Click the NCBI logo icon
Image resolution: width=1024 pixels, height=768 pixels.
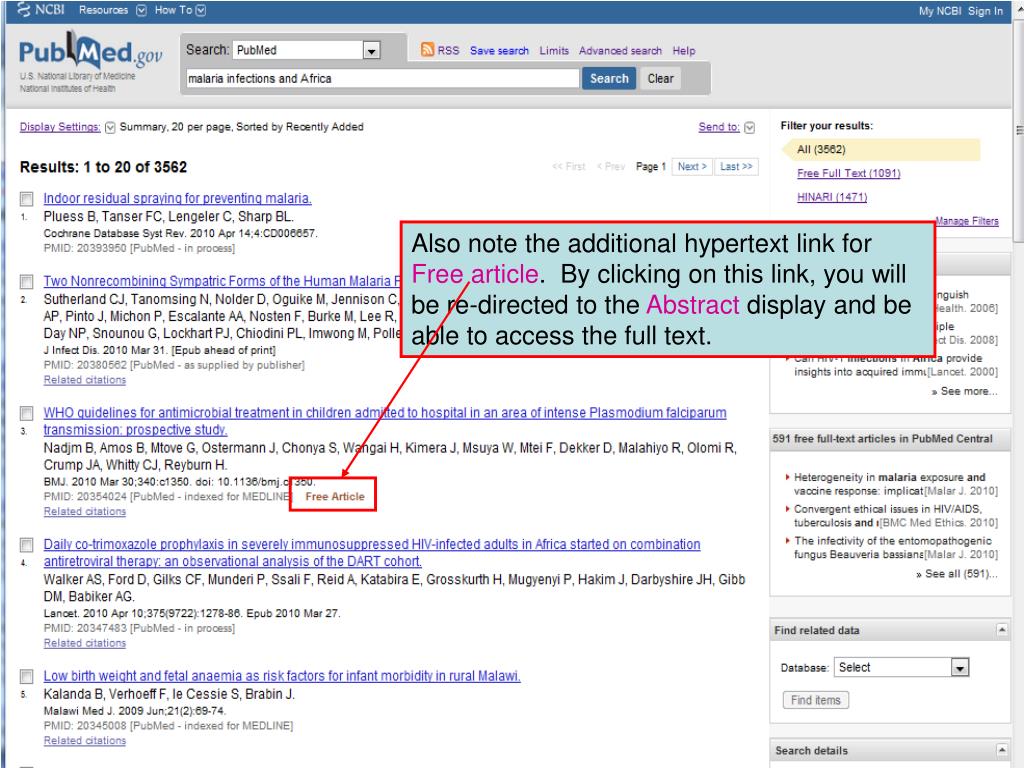pos(24,10)
